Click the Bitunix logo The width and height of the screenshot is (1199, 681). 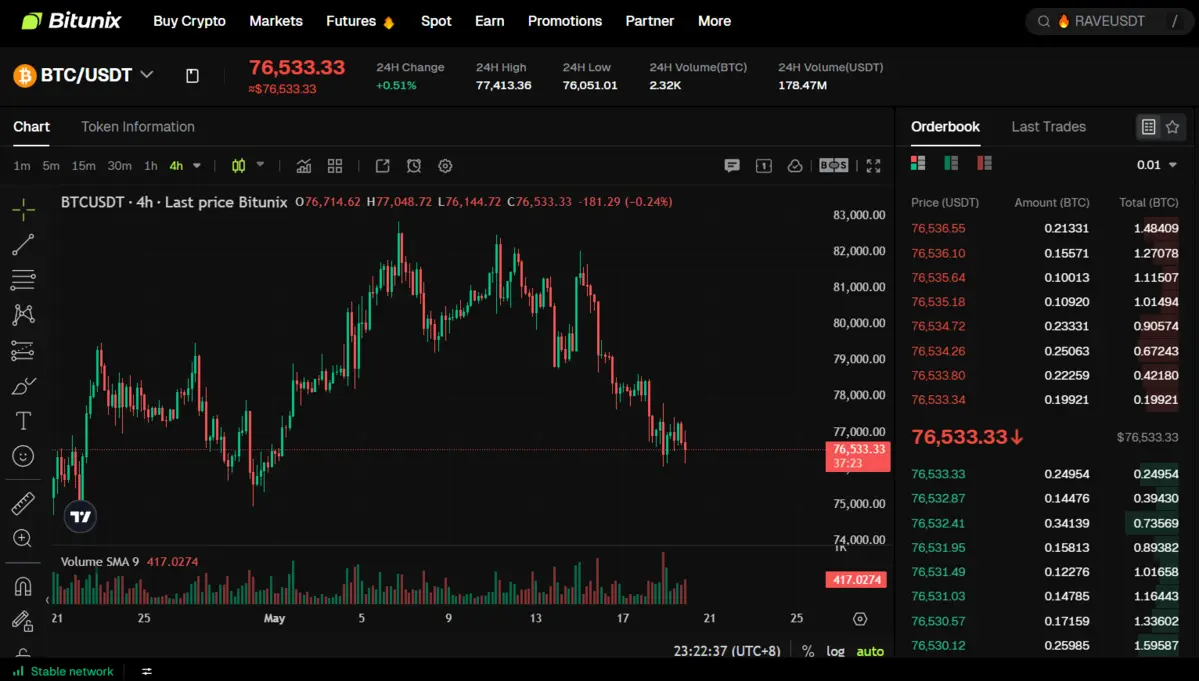(71, 21)
